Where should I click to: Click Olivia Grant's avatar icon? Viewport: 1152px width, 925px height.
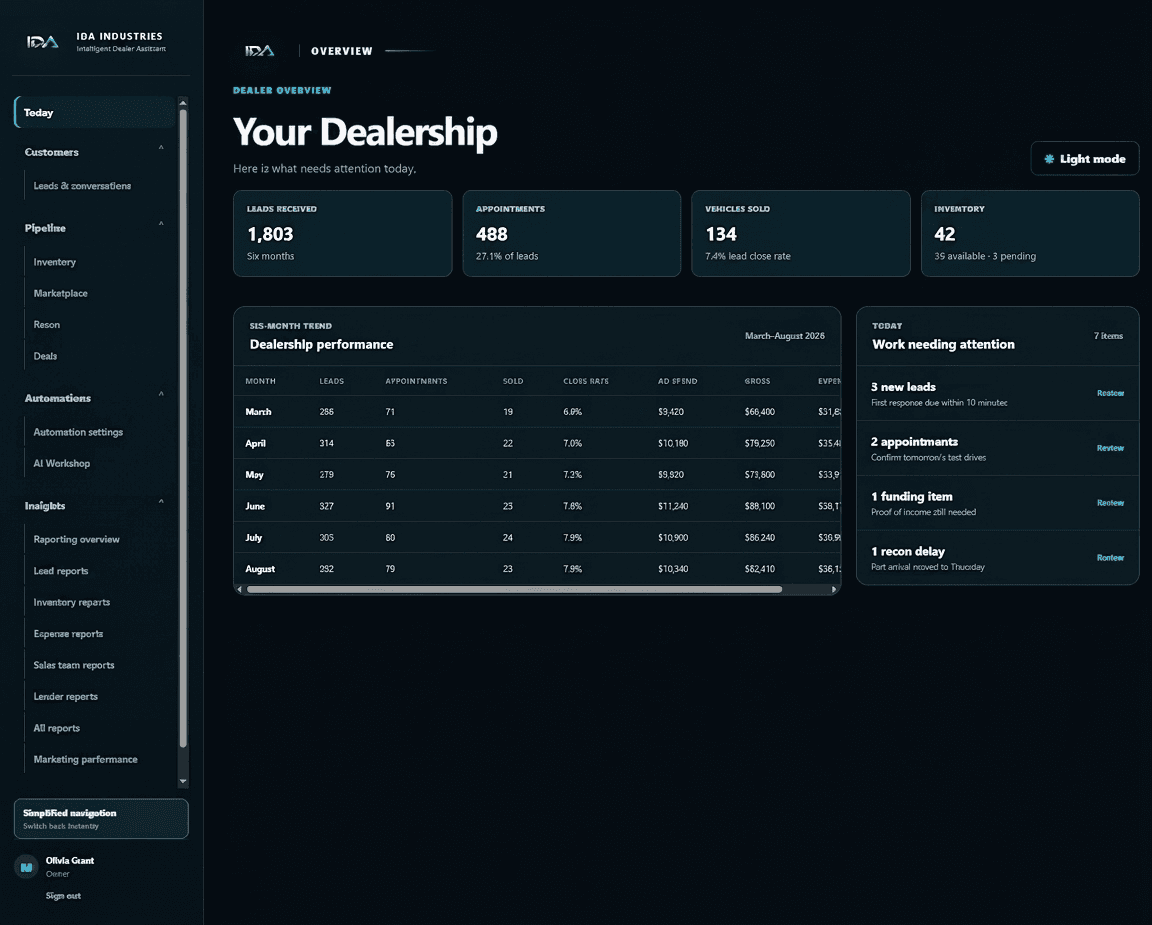pos(26,867)
